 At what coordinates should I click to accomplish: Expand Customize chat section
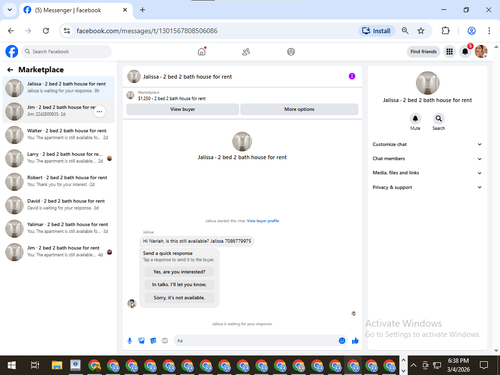[x=427, y=144]
